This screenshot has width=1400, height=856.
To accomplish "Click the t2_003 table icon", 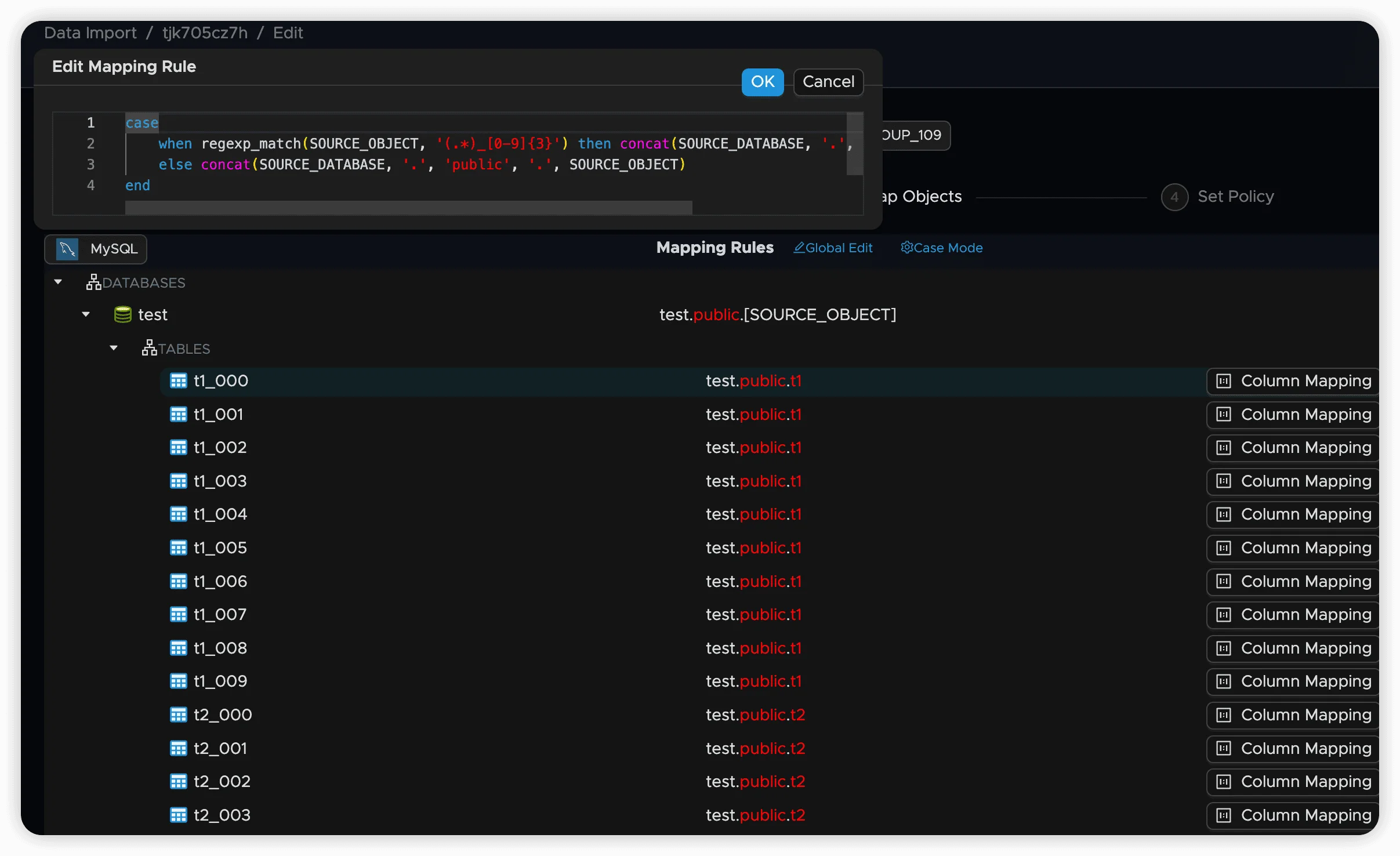I will click(178, 815).
